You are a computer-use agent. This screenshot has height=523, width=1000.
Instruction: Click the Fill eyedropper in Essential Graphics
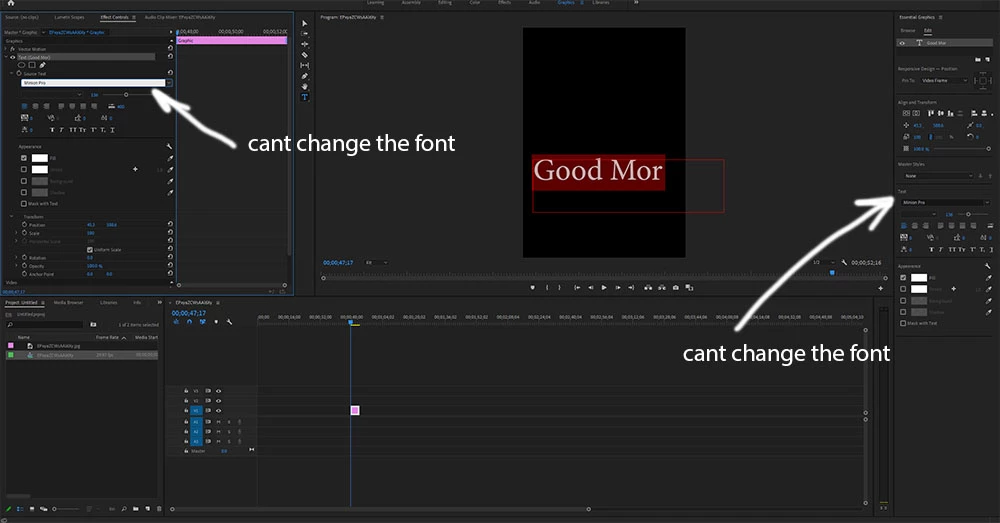pos(989,277)
